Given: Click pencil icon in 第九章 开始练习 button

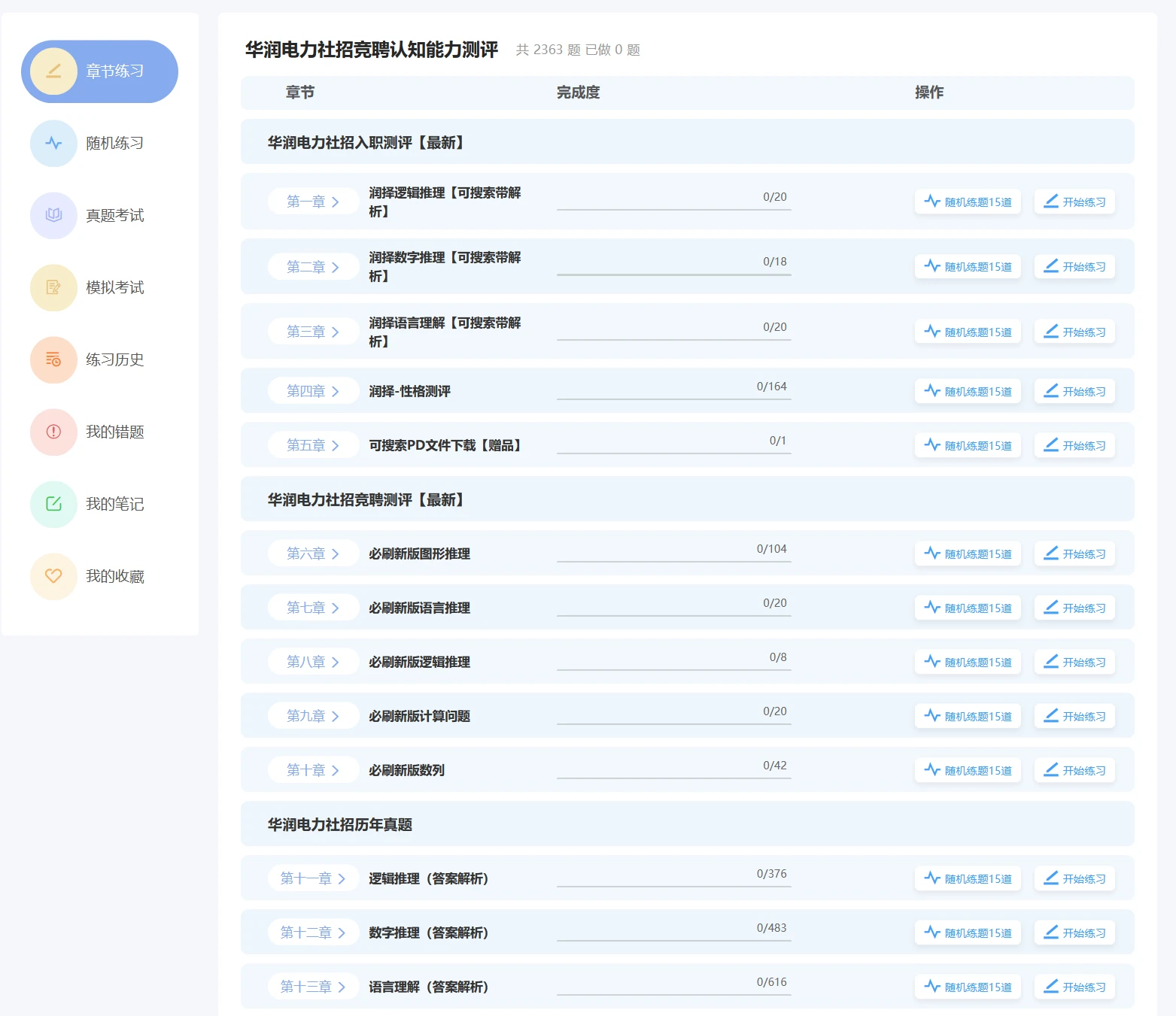Looking at the screenshot, I should point(1051,715).
